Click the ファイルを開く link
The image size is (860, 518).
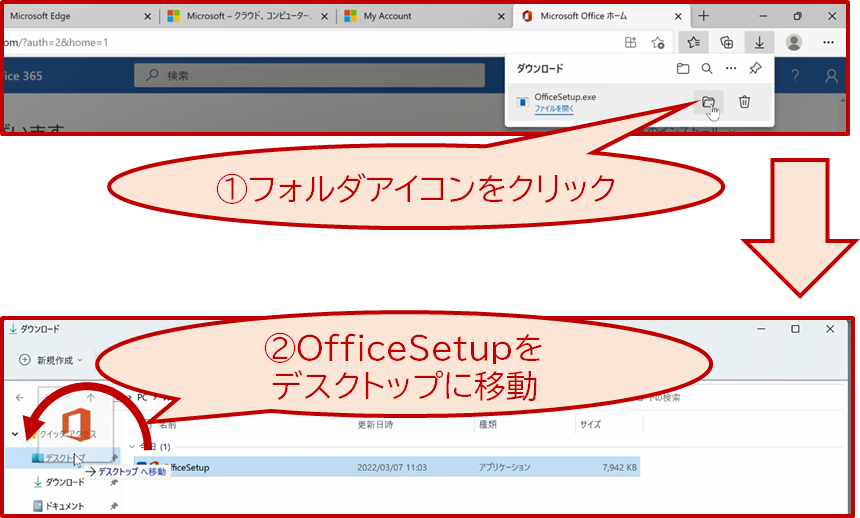(x=554, y=109)
